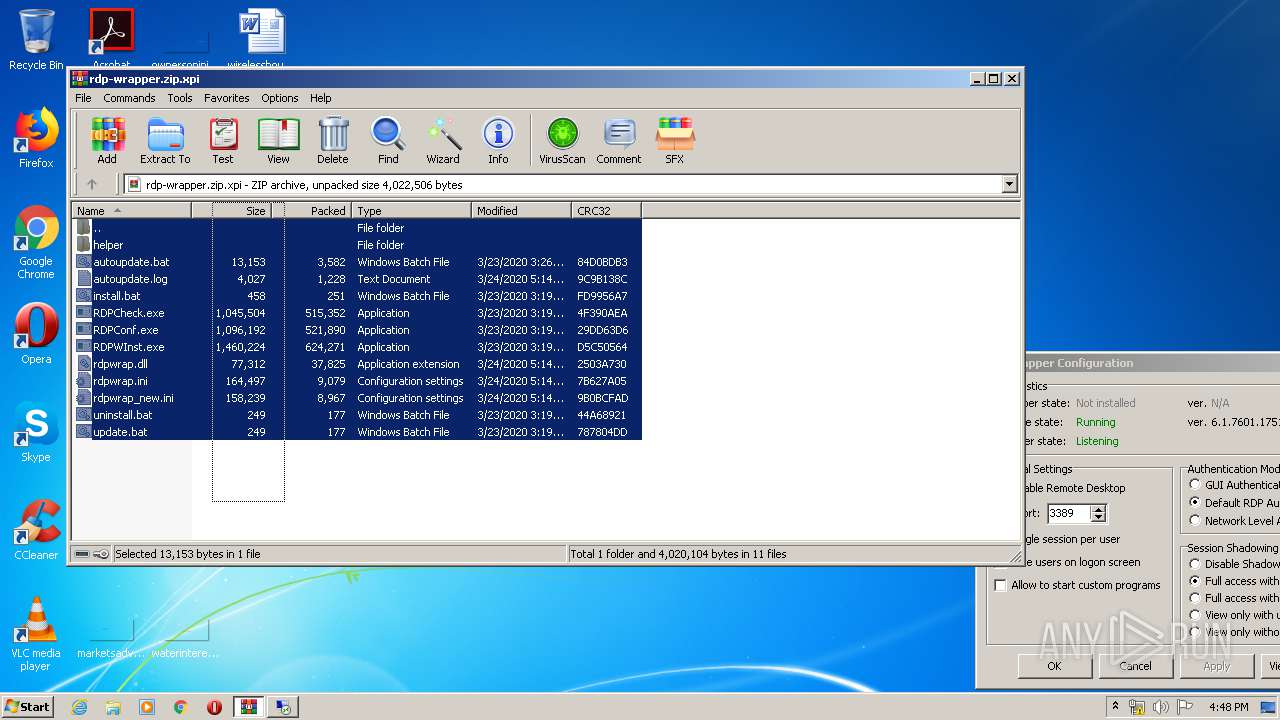1280x720 pixels.
Task: Select the parent '..' folder row
Action: pyautogui.click(x=356, y=228)
